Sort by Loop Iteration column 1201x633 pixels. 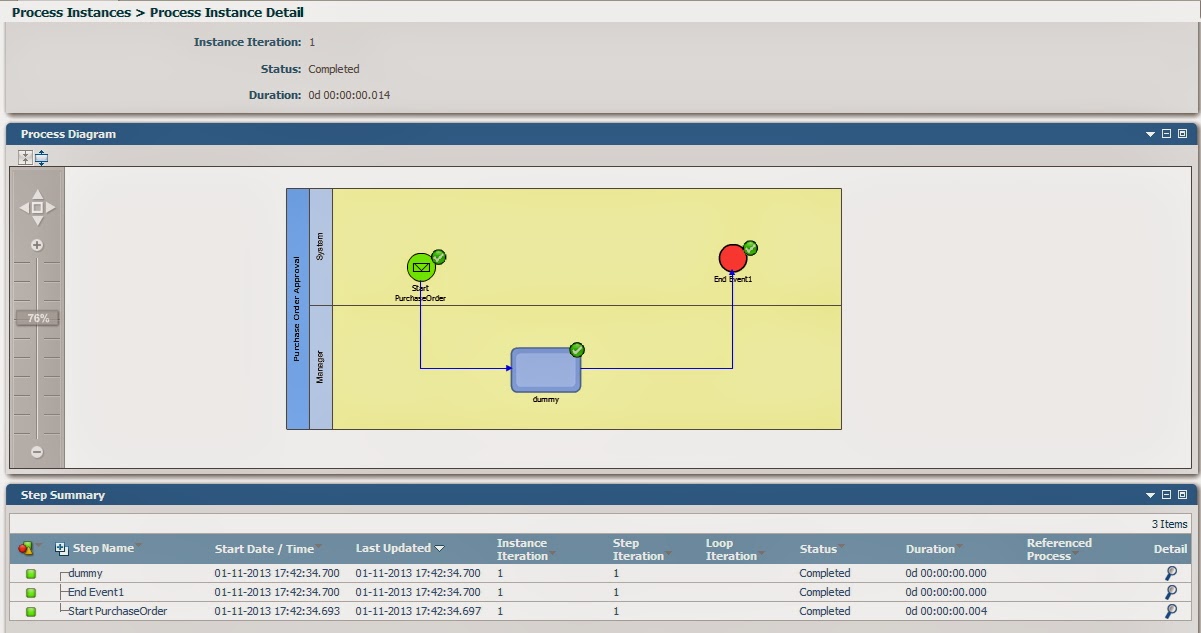[x=731, y=549]
